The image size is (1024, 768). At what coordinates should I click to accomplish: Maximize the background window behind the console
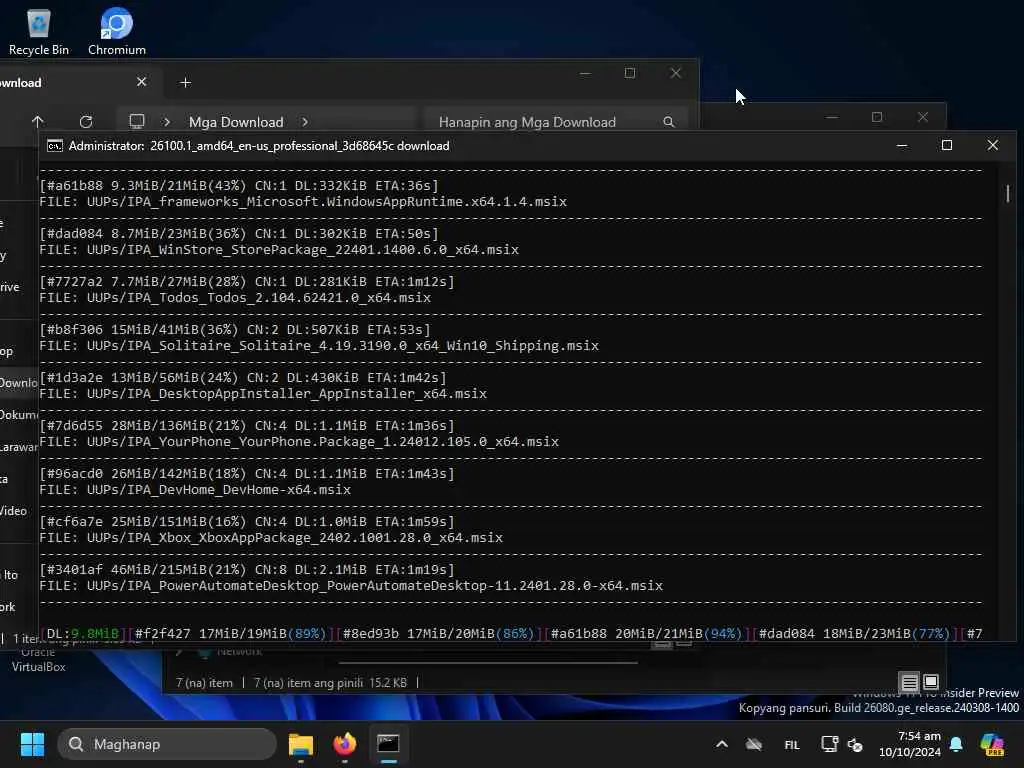click(877, 117)
